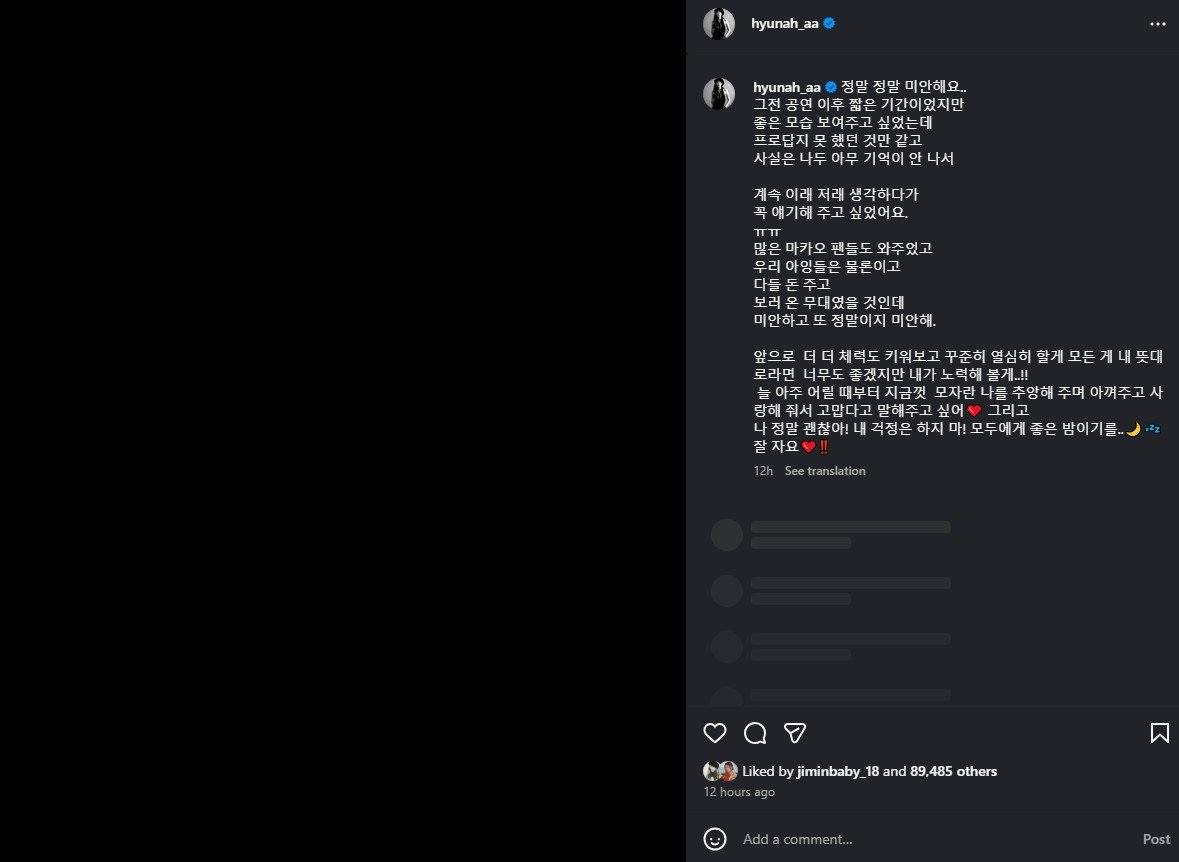Focus the Add a comment field

[x=938, y=839]
